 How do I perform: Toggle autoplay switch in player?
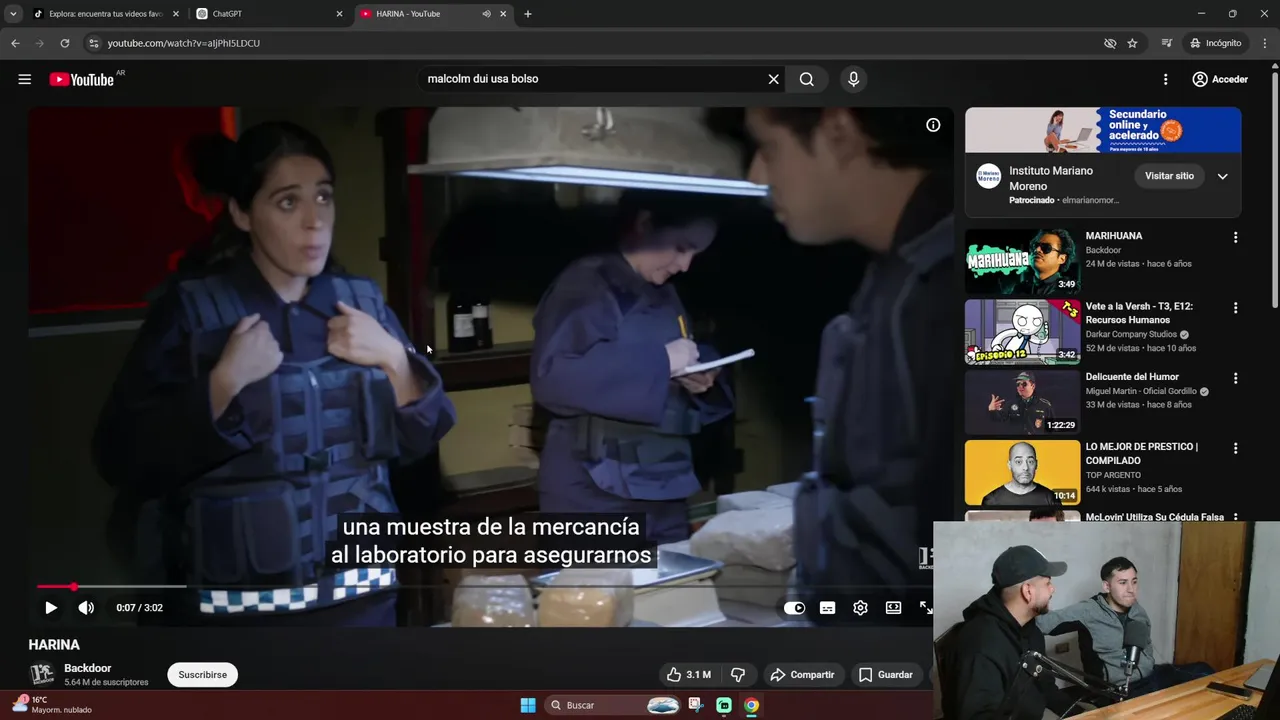tap(794, 607)
